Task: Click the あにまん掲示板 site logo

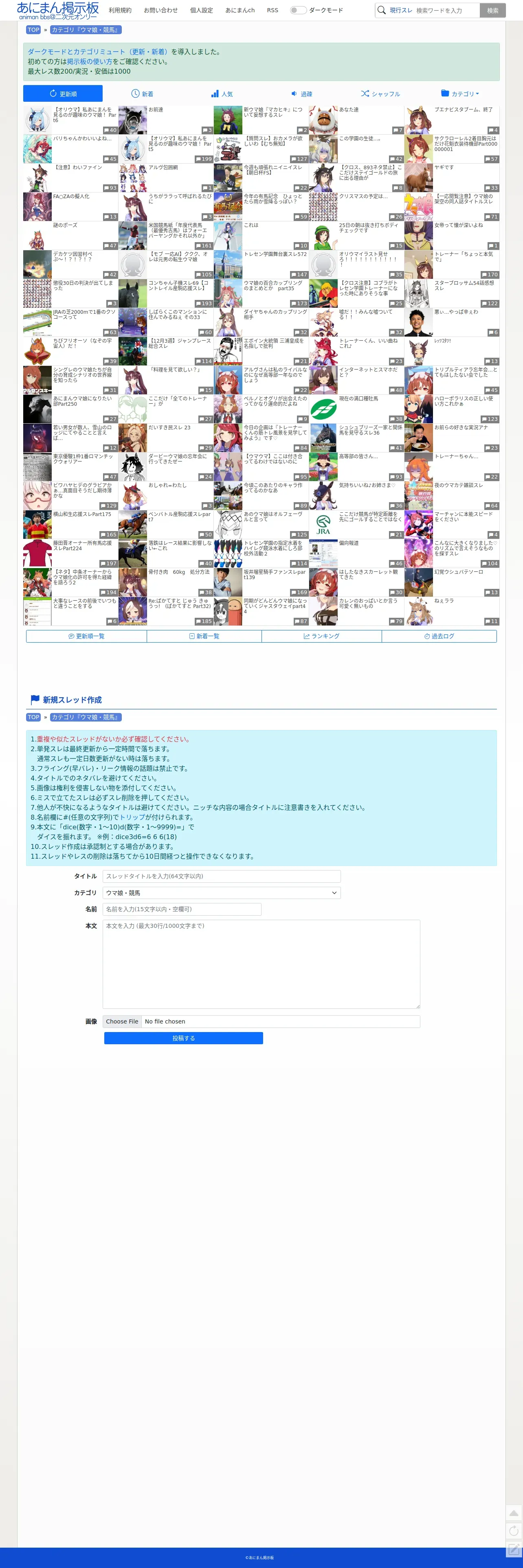Action: [57, 10]
